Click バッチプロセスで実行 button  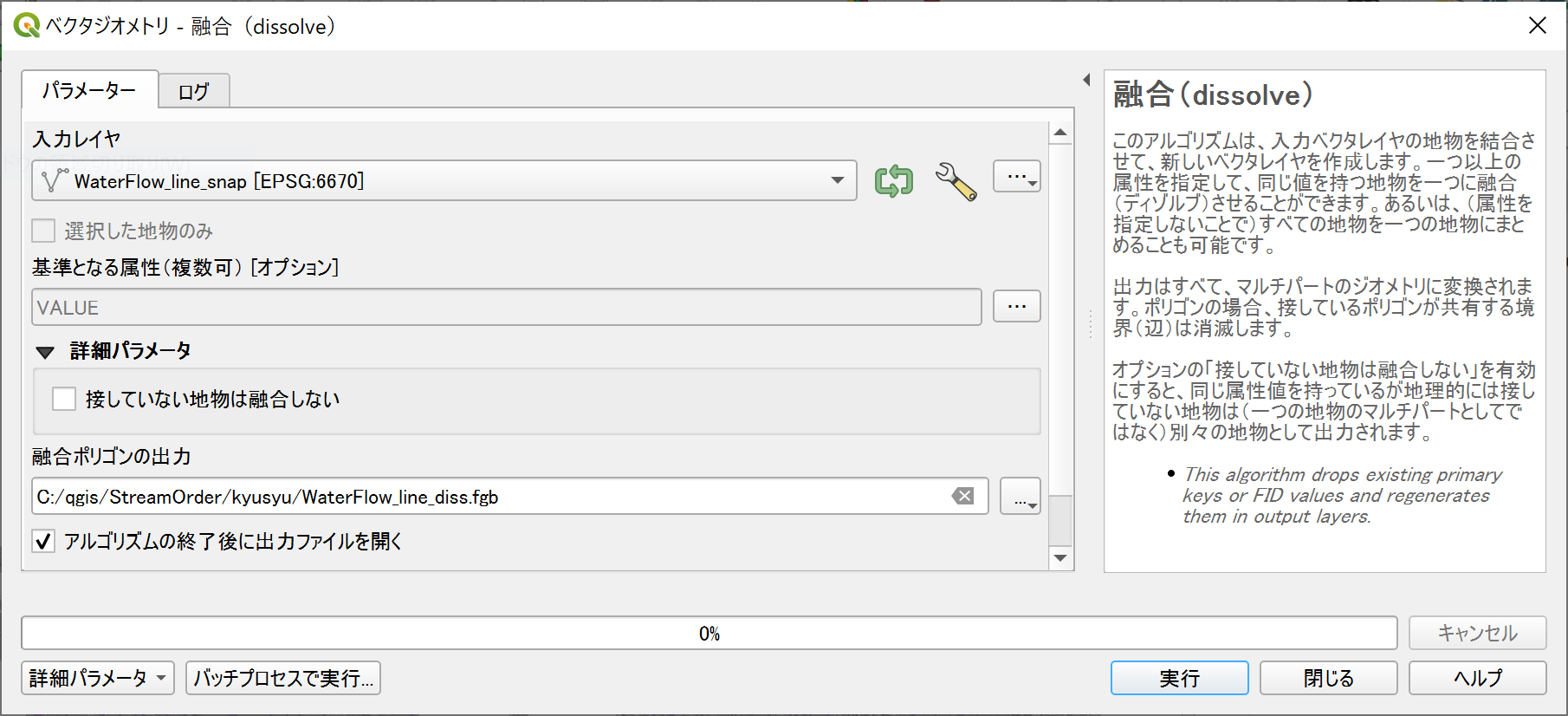click(x=283, y=678)
